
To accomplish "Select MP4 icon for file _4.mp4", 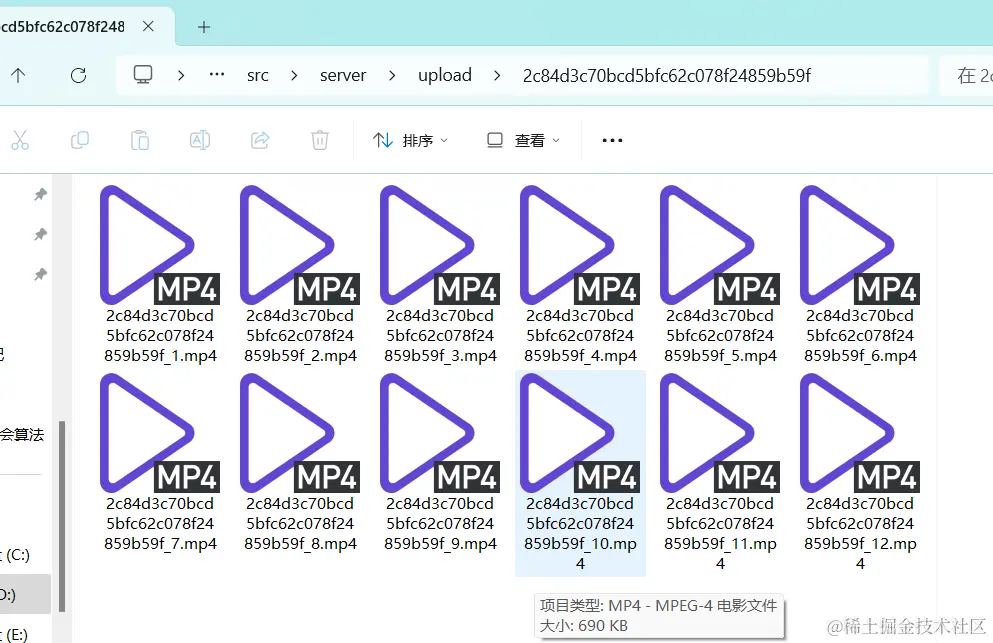I will pos(580,245).
